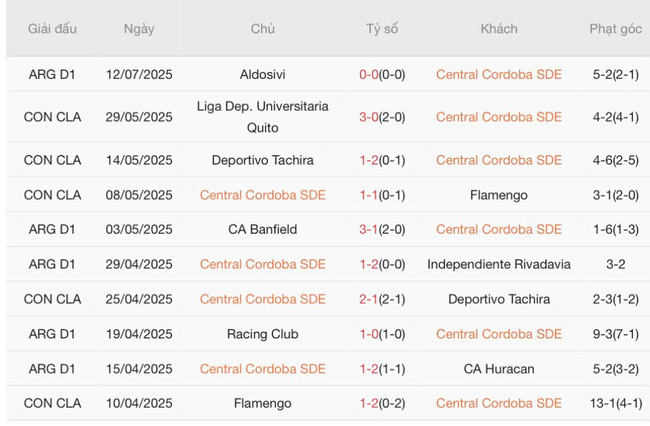Open the 3-0(2-0) match score

(x=382, y=117)
